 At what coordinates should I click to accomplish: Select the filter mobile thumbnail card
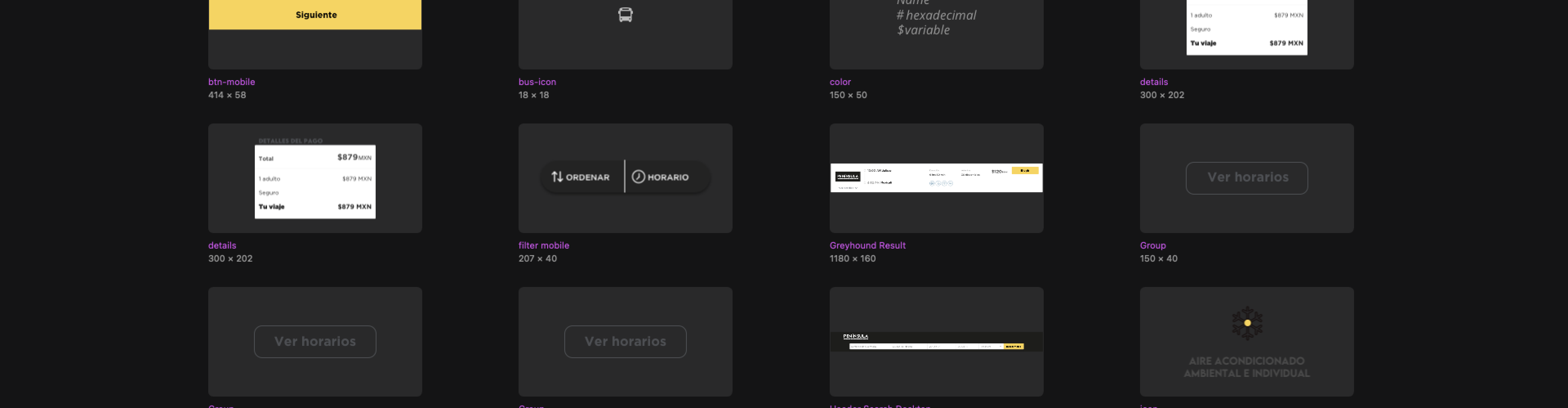pos(625,178)
